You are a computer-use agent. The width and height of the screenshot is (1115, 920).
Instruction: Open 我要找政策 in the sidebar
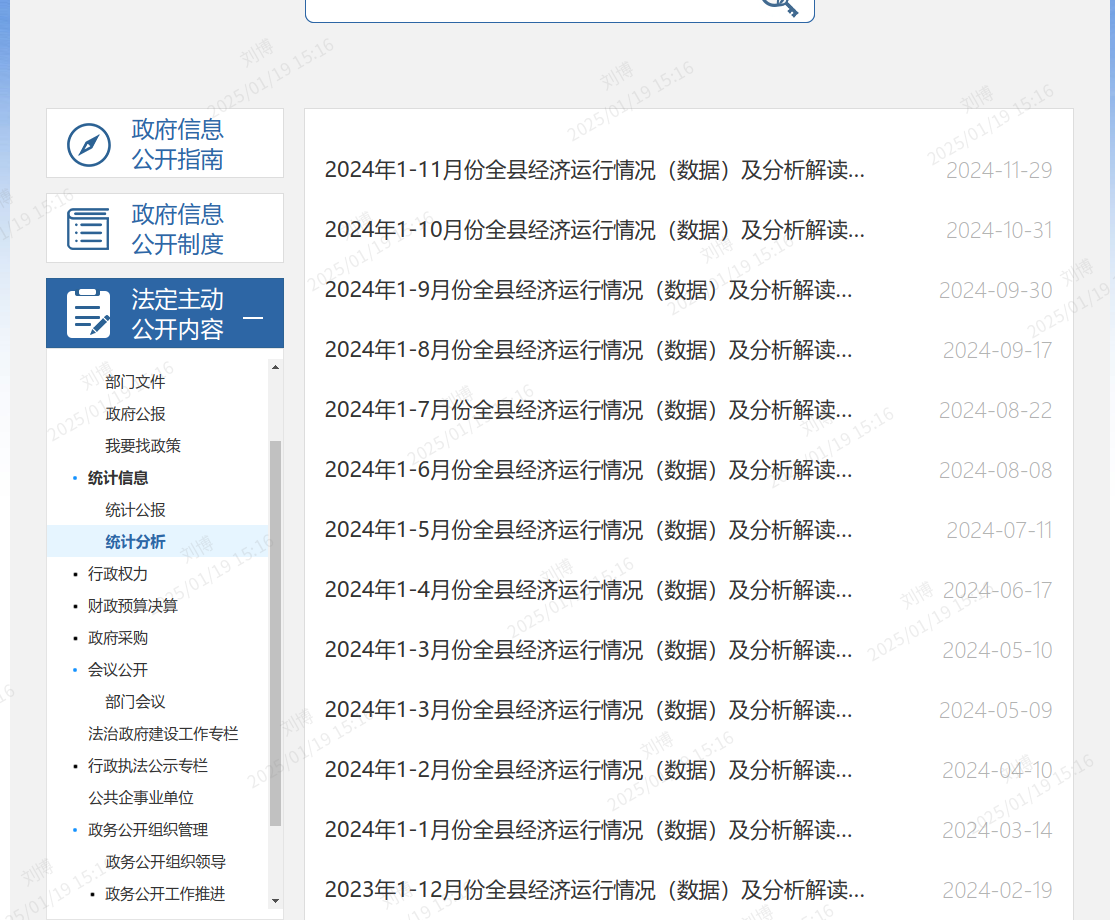click(143, 446)
